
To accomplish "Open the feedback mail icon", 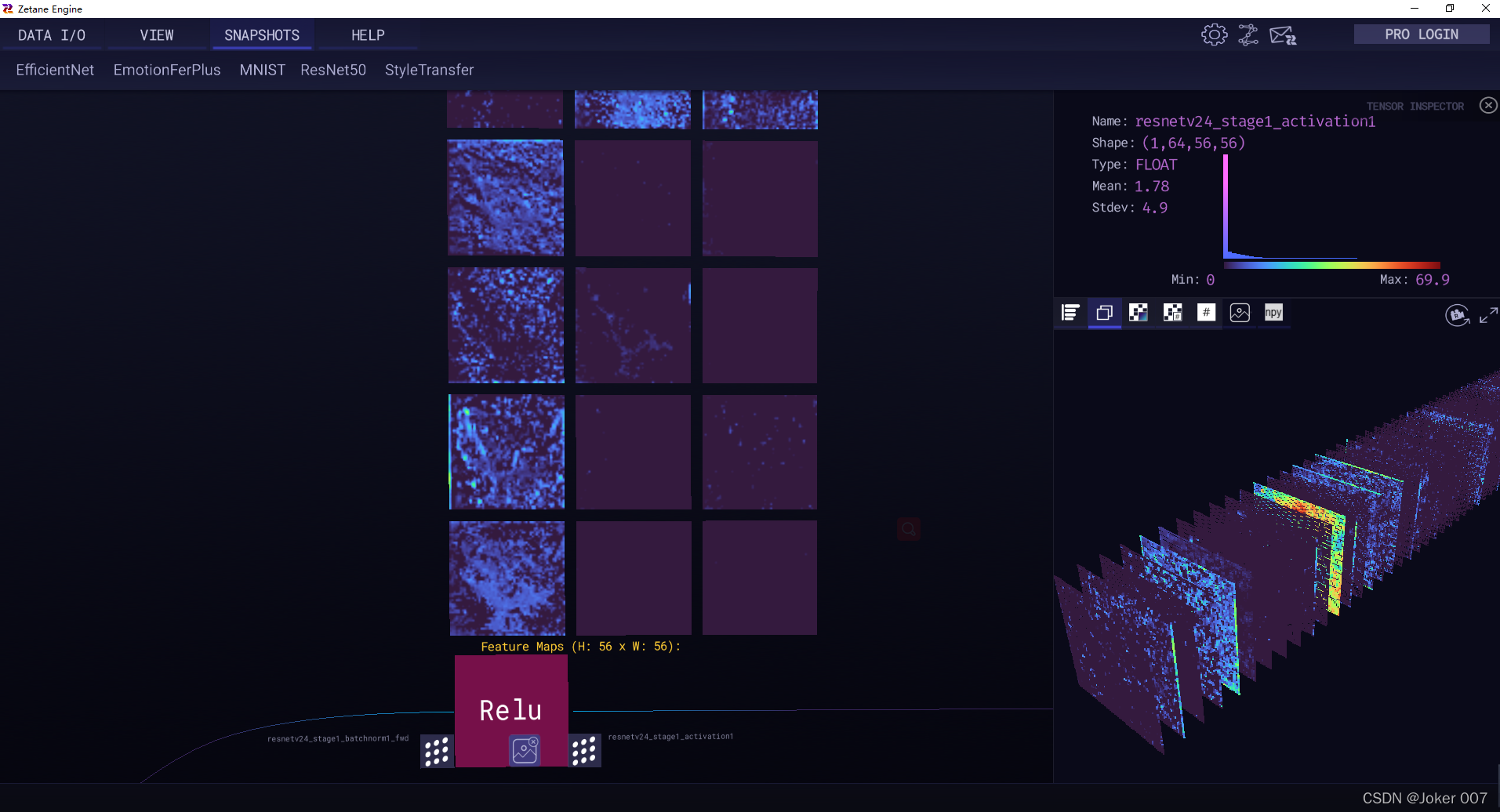I will click(1284, 34).
